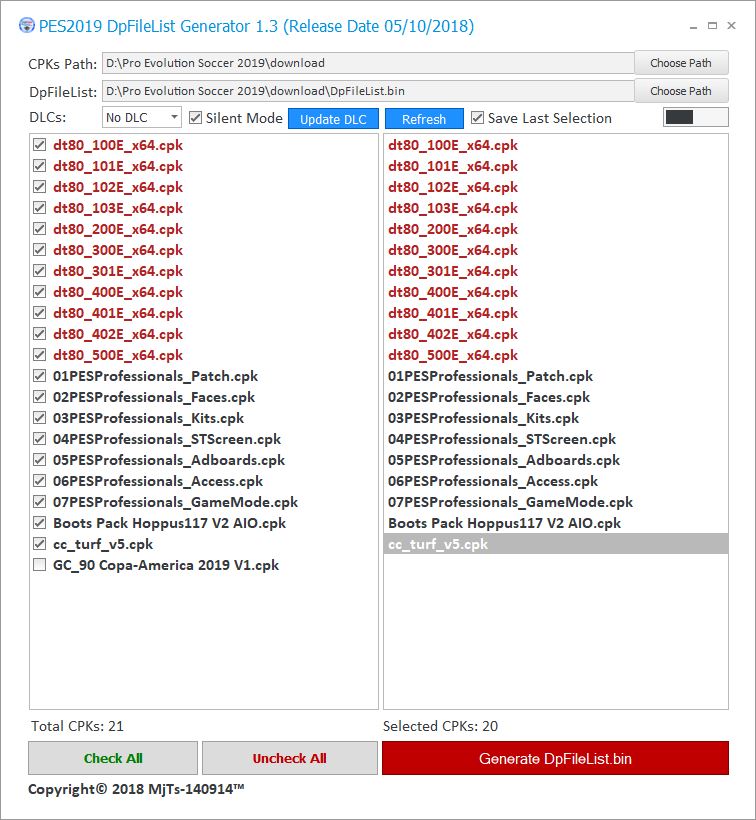This screenshot has width=756, height=820.
Task: Close the DpFileList Generator window
Action: point(731,26)
